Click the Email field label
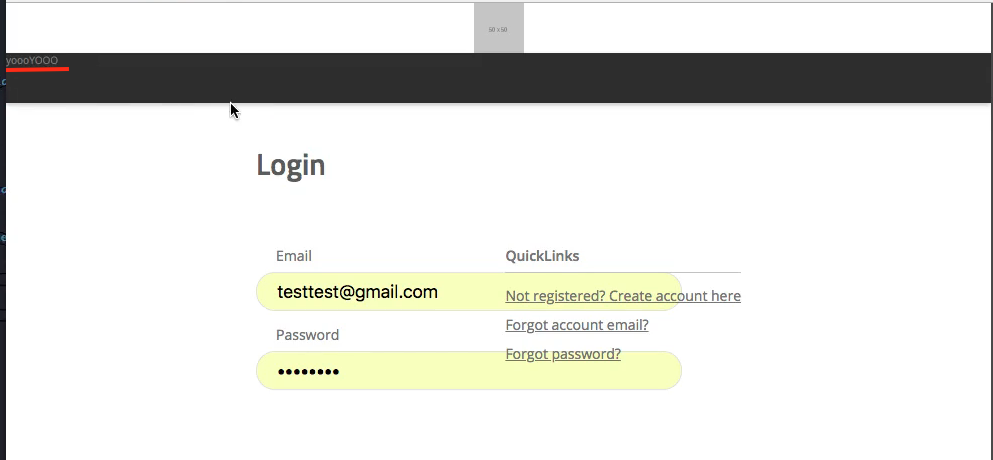The width and height of the screenshot is (993, 460). (x=294, y=256)
